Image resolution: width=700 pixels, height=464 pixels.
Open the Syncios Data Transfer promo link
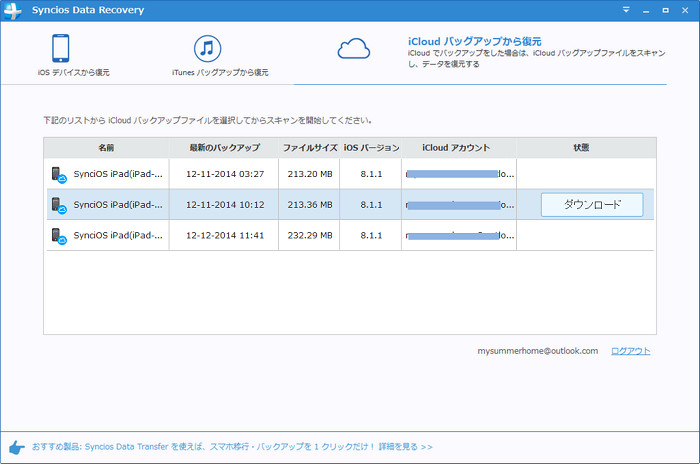point(232,447)
